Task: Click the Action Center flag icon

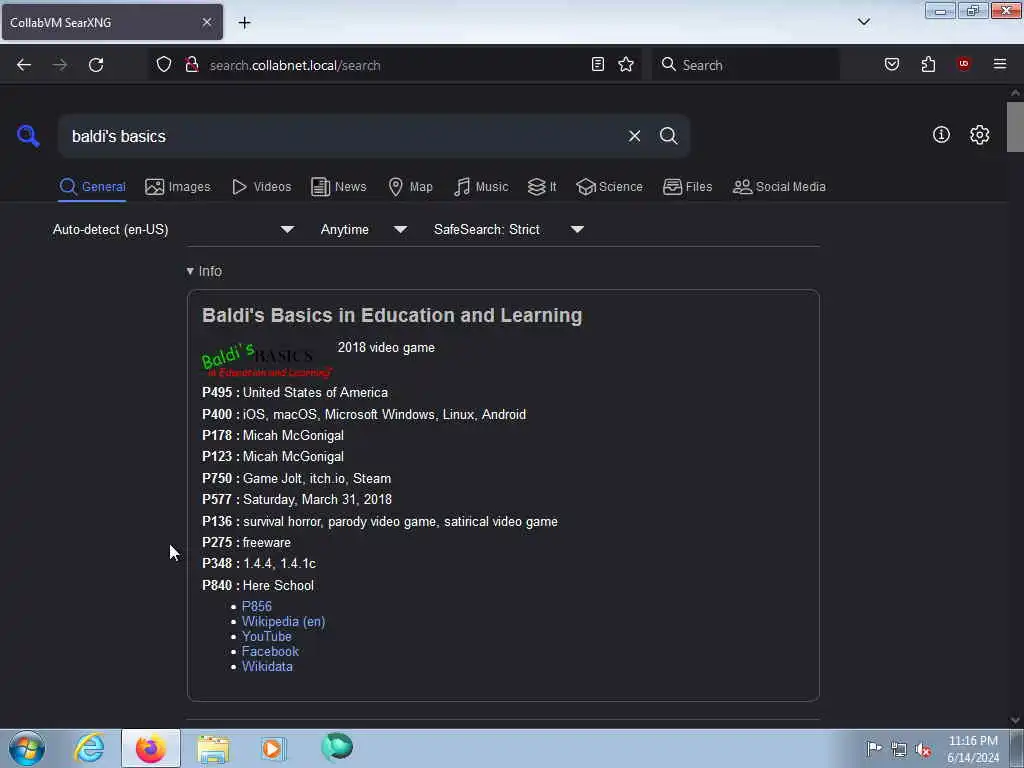Action: tap(874, 749)
